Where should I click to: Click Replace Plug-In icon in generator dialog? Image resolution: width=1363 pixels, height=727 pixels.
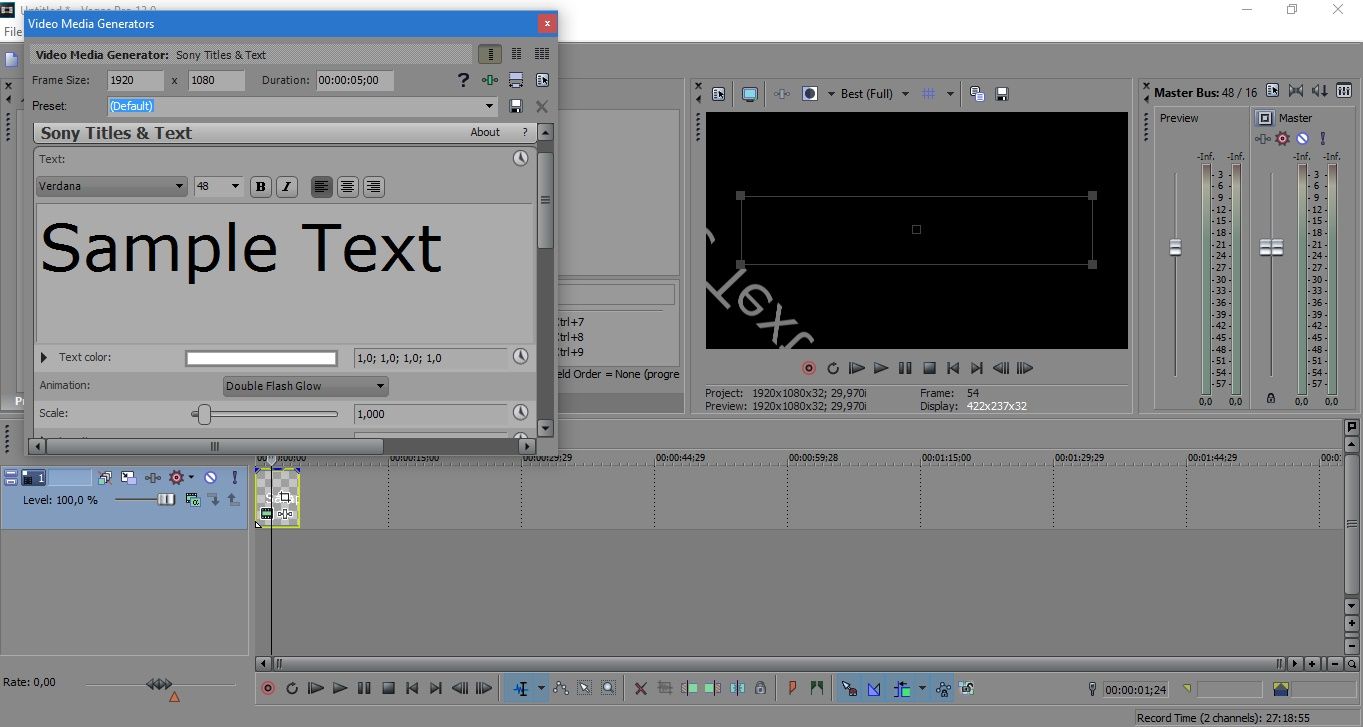[x=542, y=80]
